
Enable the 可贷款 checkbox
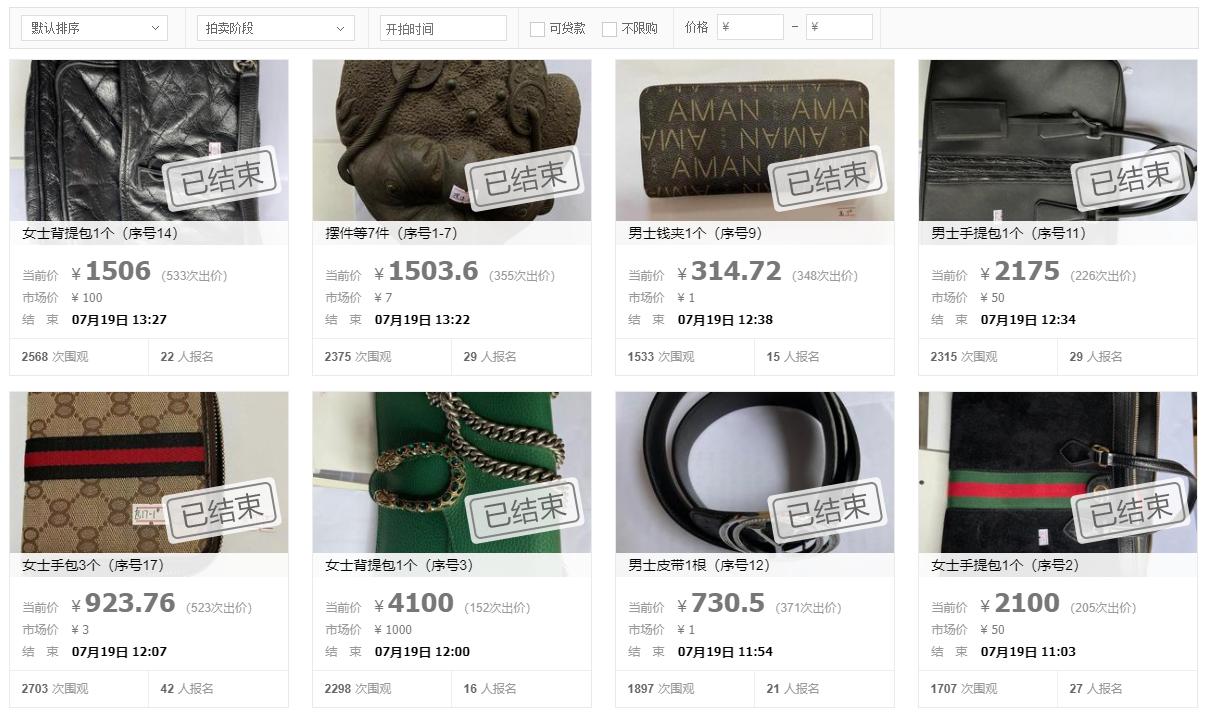(x=537, y=29)
